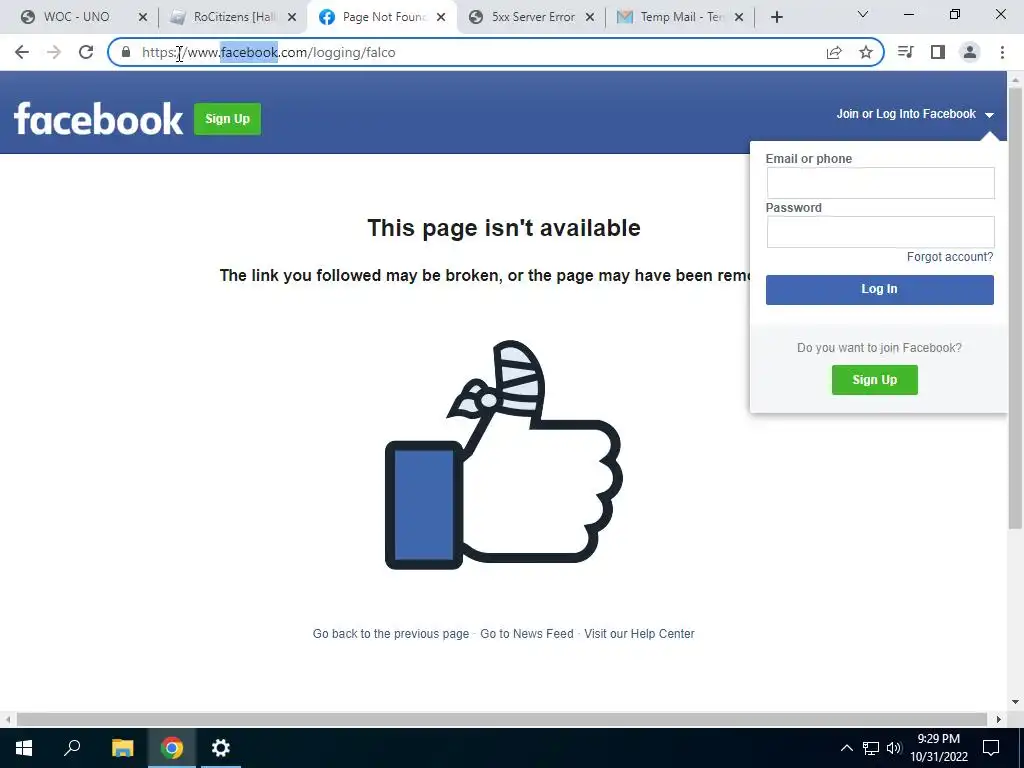Open the Chrome profile avatar
The height and width of the screenshot is (768, 1024).
[x=970, y=52]
